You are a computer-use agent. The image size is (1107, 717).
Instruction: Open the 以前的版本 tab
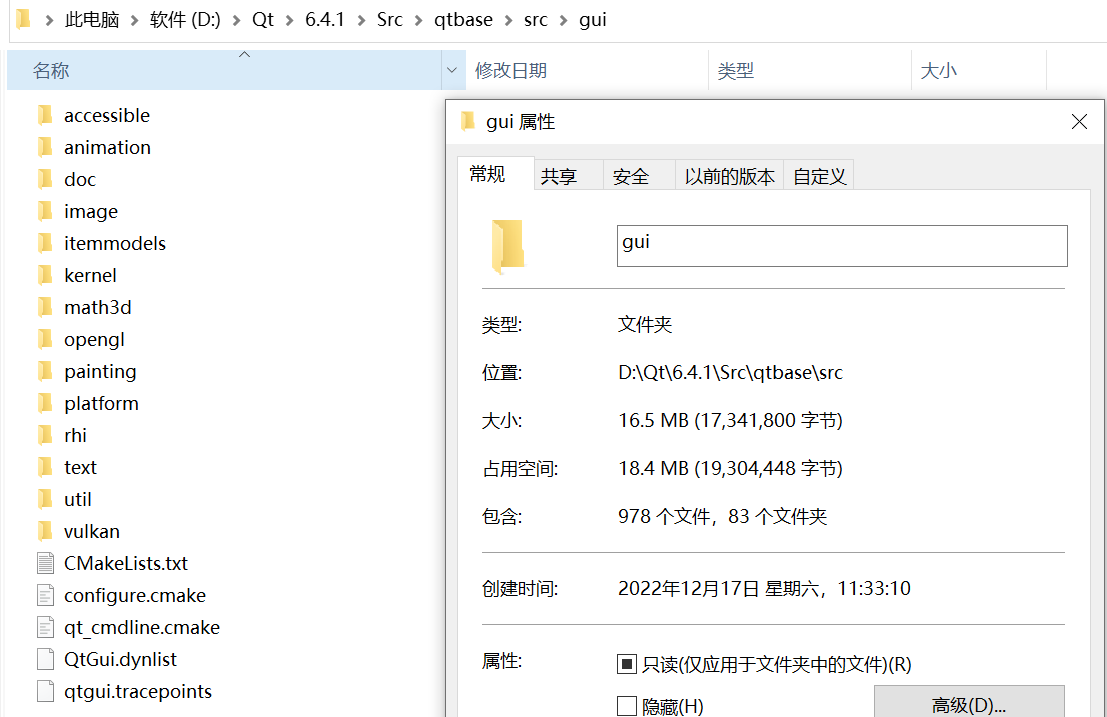[x=729, y=177]
